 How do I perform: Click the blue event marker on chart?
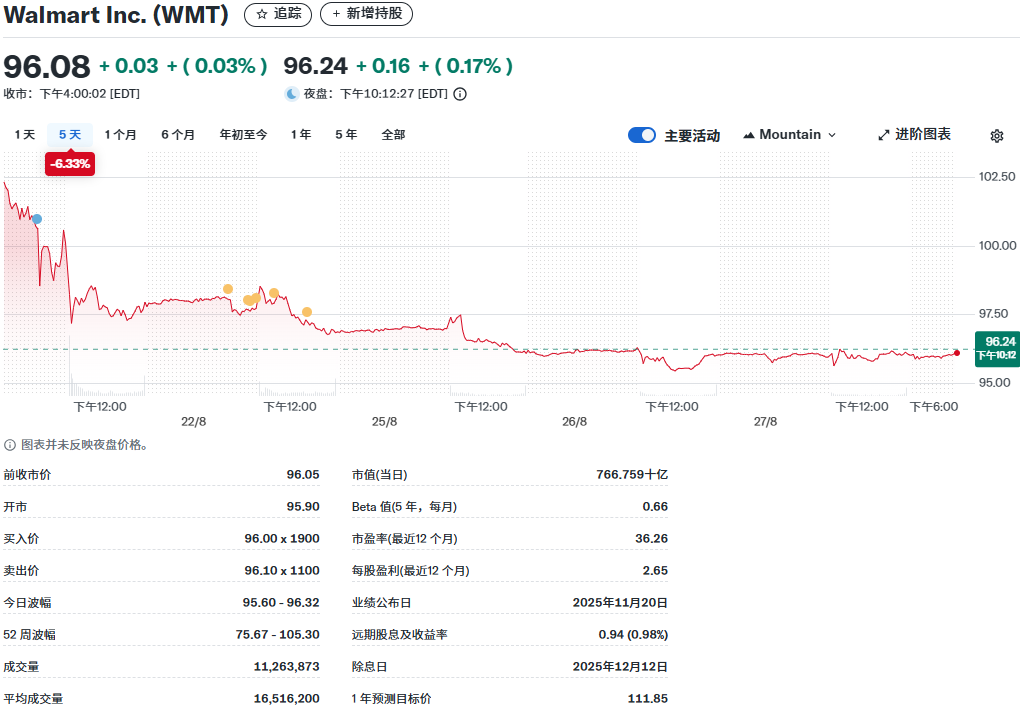point(37,219)
